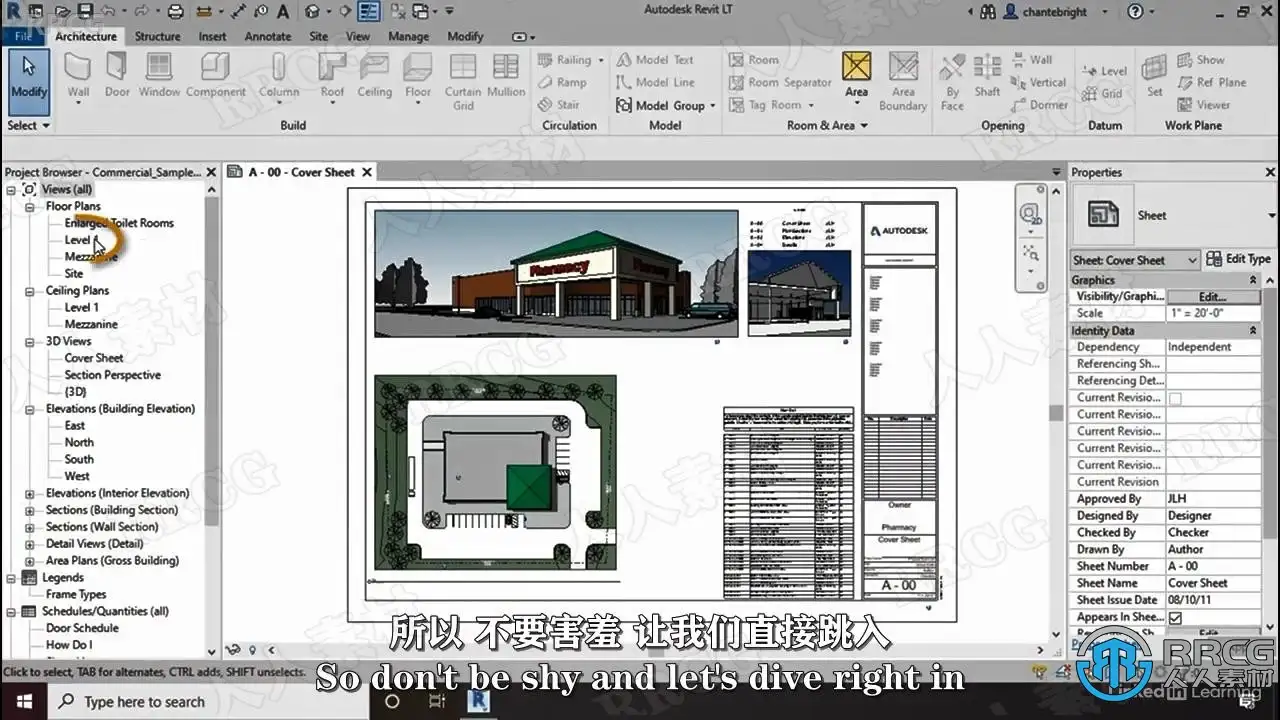The height and width of the screenshot is (720, 1280).
Task: Print using the quick access printer icon
Action: coord(176,12)
